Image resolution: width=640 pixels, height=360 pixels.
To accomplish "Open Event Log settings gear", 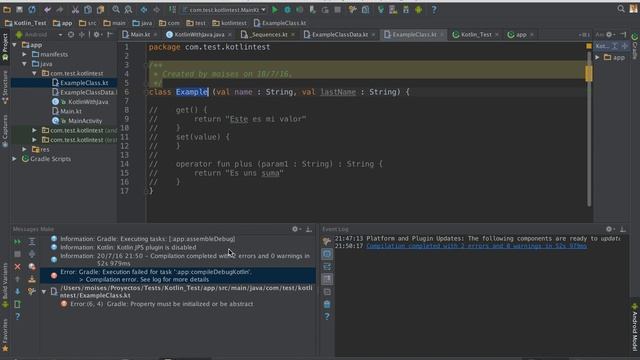I will [609, 229].
